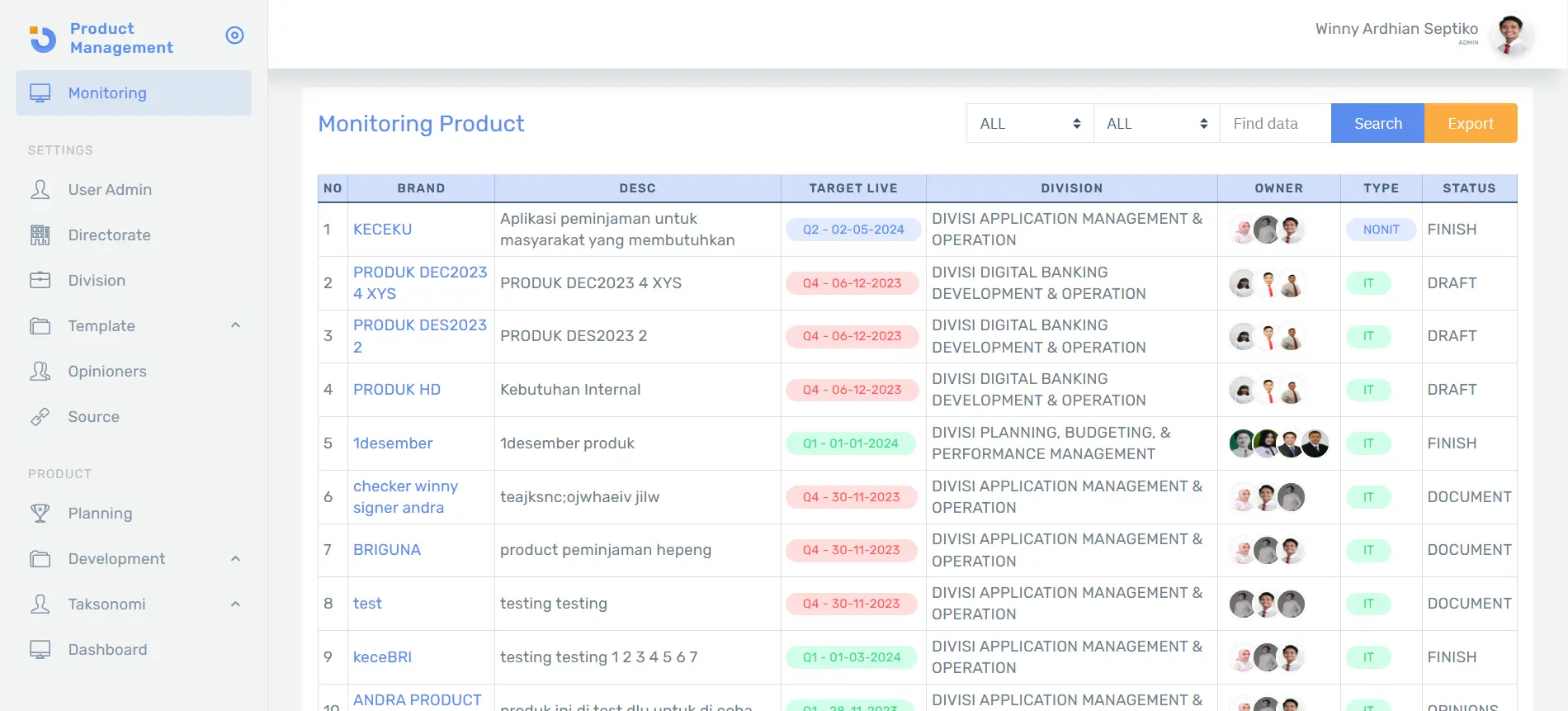Click the Source link icon
This screenshot has width=1568, height=711.
tap(40, 417)
